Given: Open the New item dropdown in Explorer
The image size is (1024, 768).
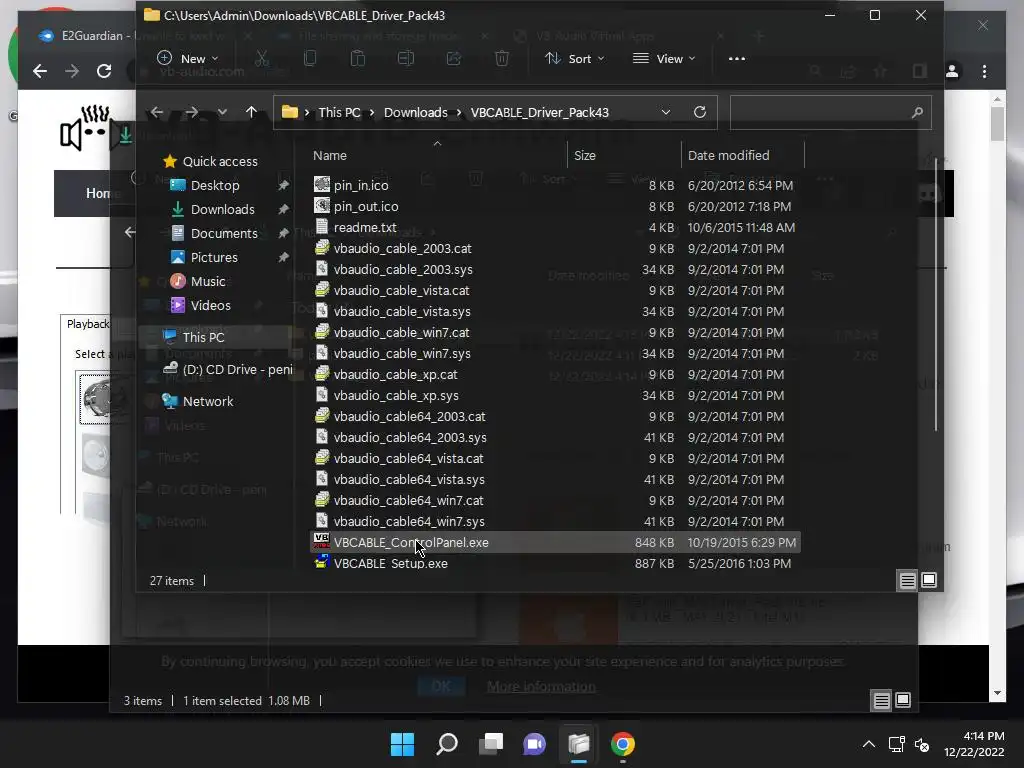Looking at the screenshot, I should pos(187,59).
